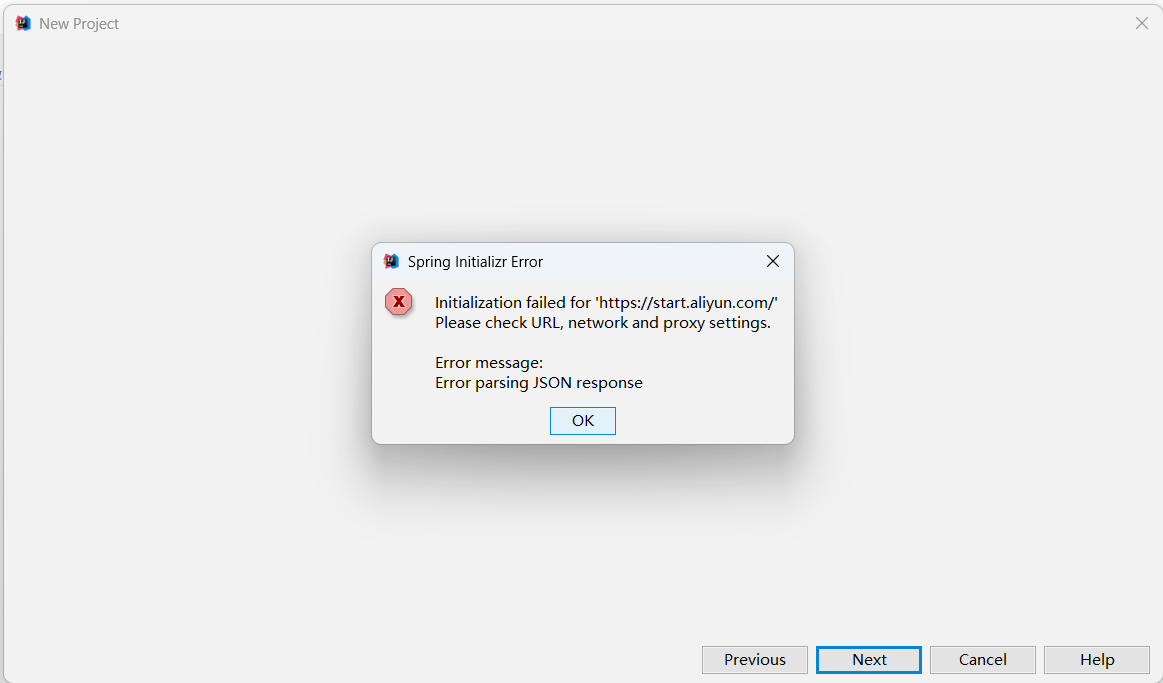
Task: Open Help for the wizard
Action: pos(1096,659)
